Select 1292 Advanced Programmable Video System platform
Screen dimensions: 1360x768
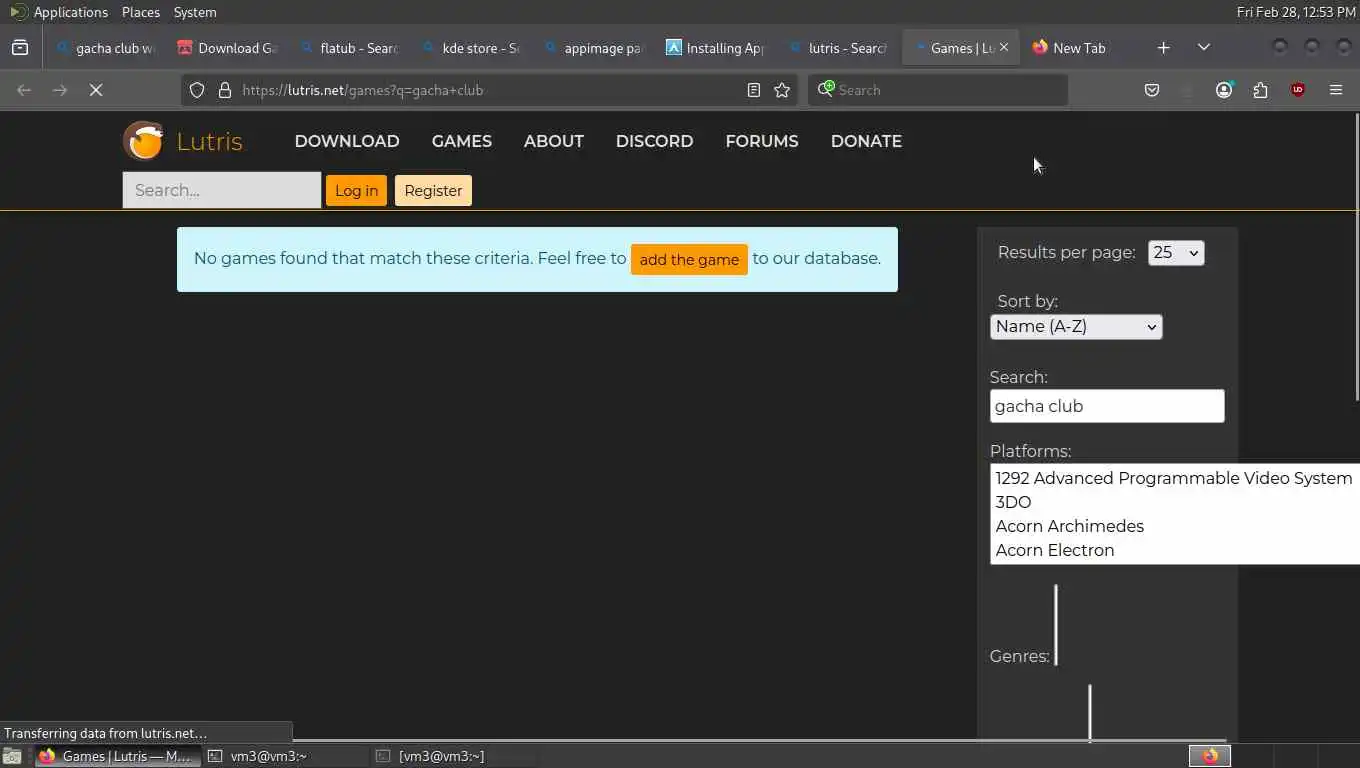point(1174,478)
